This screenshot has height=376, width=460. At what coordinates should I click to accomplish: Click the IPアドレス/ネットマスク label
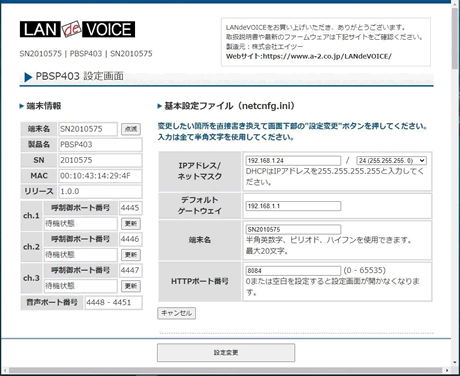point(200,171)
